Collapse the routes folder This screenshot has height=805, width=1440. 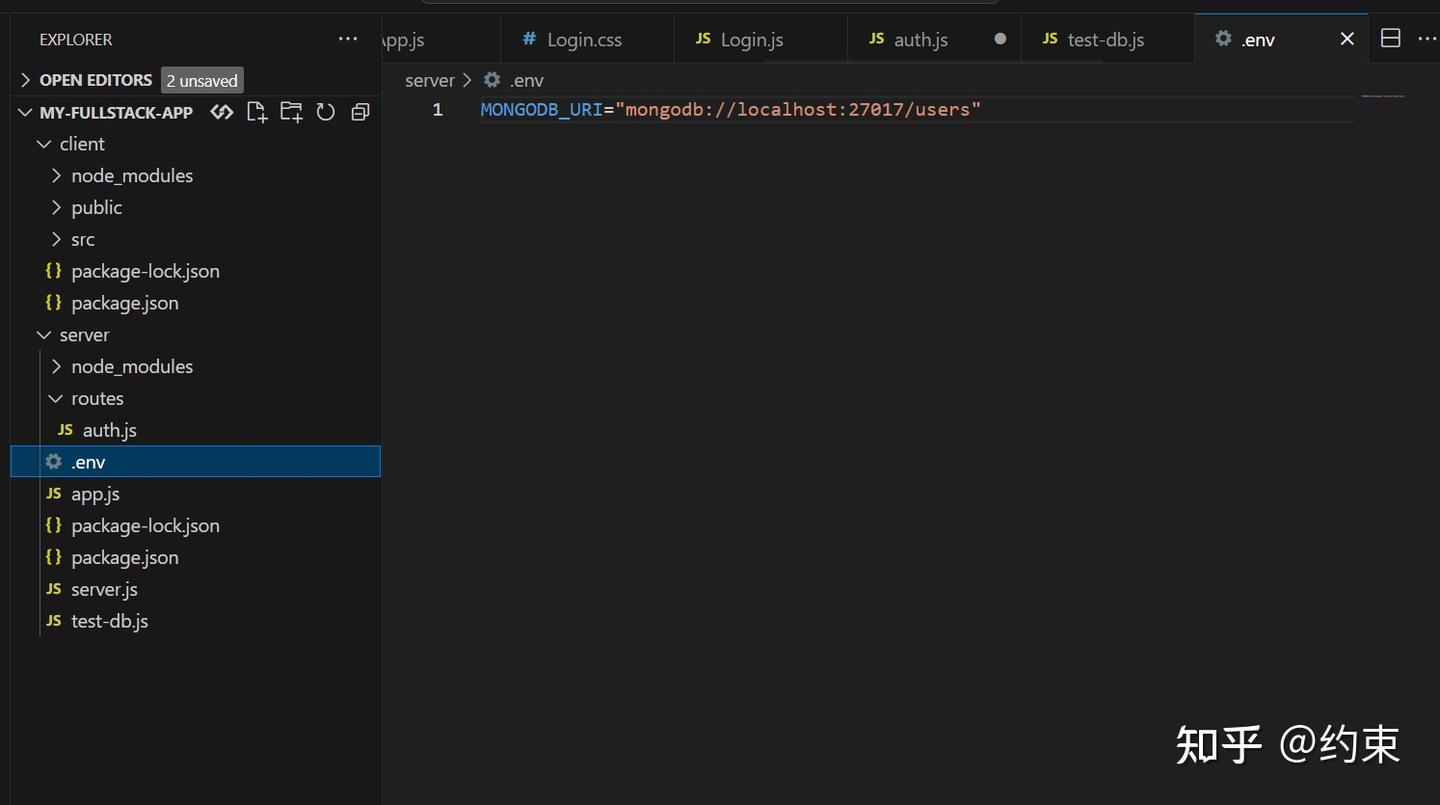pos(56,398)
